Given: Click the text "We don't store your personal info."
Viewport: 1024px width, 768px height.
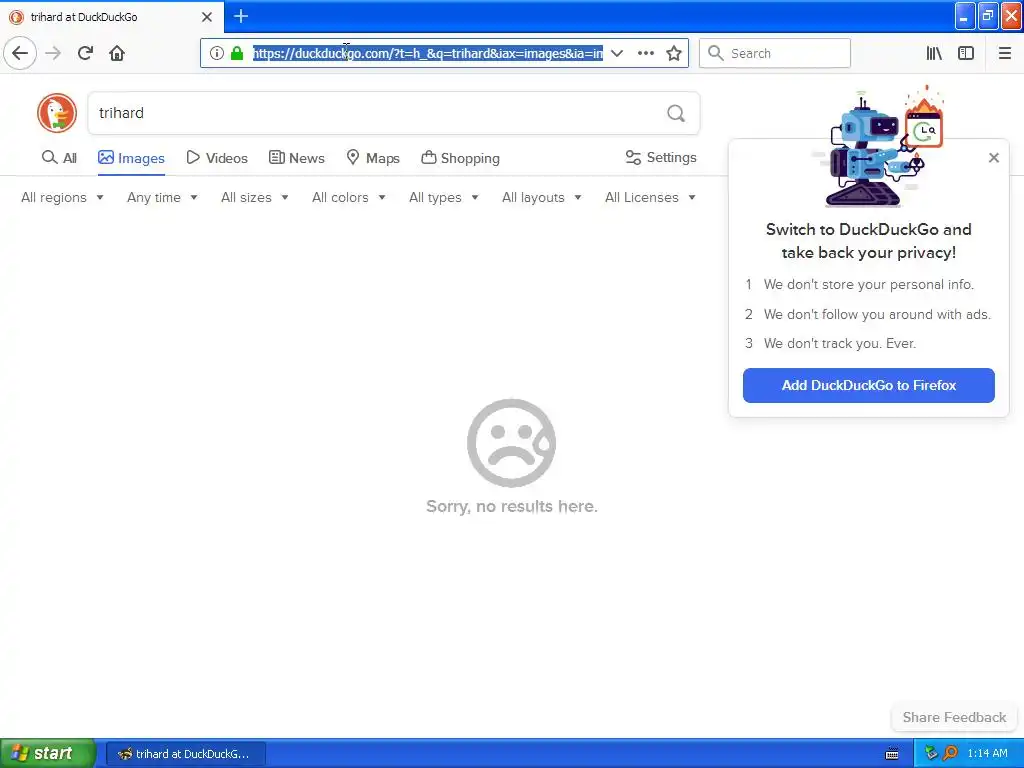Looking at the screenshot, I should pos(869,284).
